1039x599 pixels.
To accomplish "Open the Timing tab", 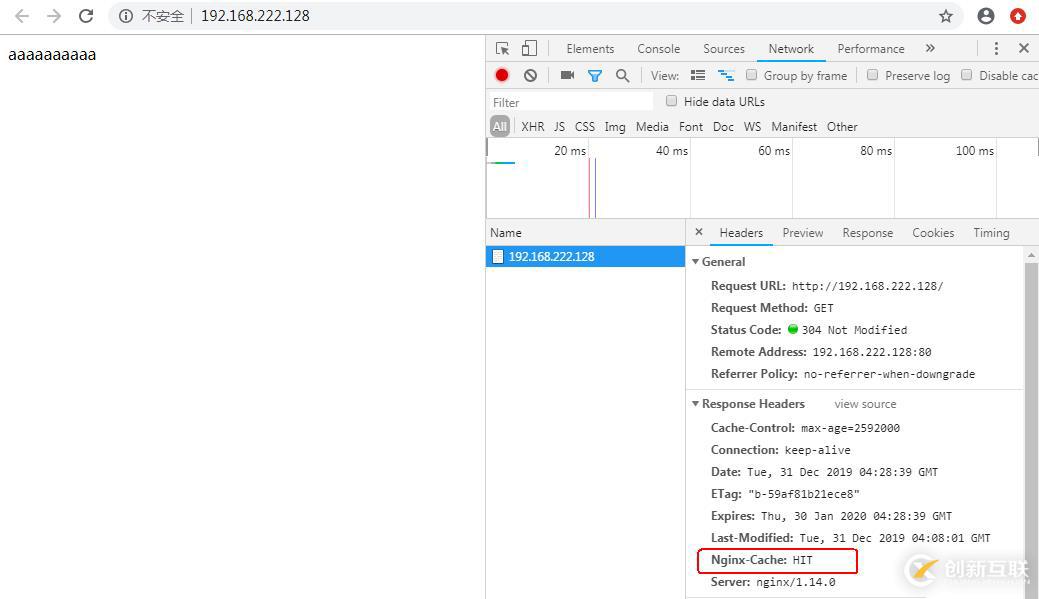I will pos(990,232).
